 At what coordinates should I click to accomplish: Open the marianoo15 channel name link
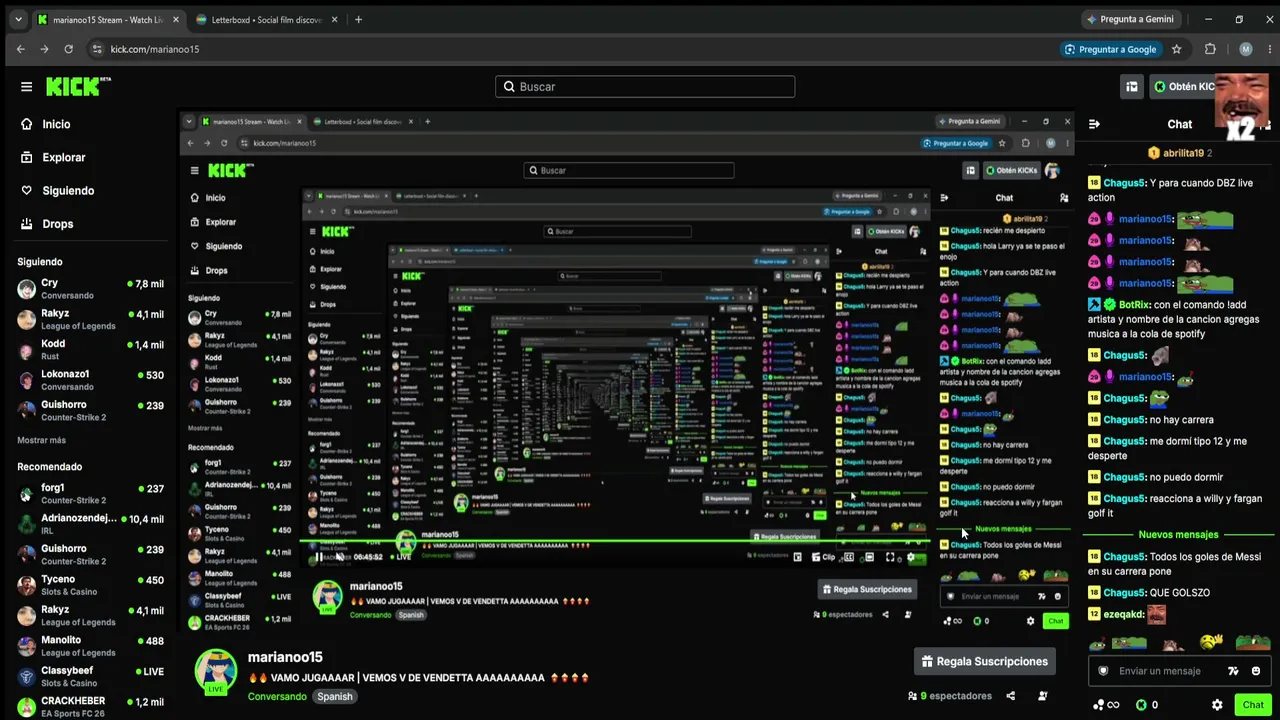285,657
